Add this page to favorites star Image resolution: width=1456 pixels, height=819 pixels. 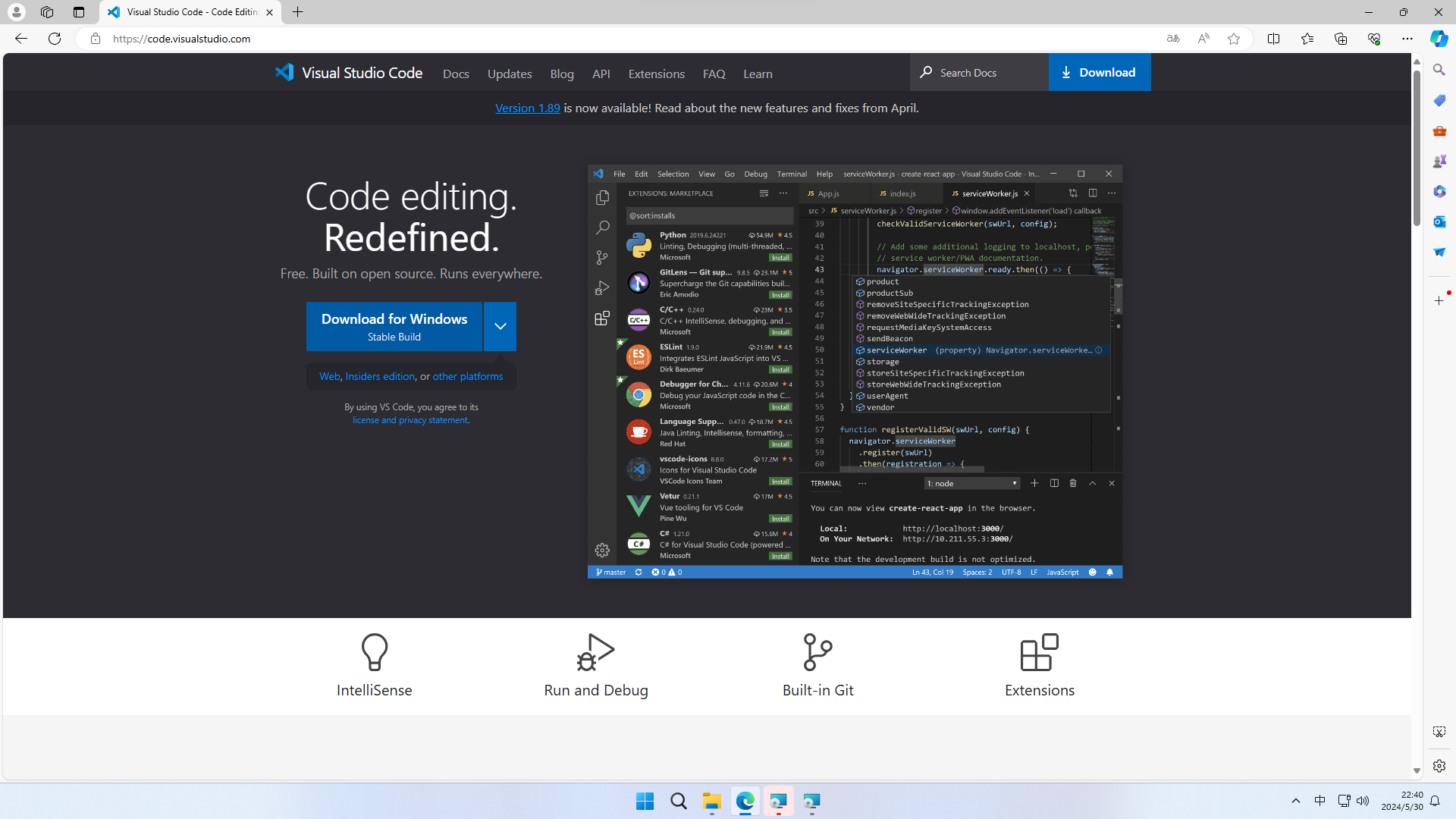pyautogui.click(x=1234, y=39)
